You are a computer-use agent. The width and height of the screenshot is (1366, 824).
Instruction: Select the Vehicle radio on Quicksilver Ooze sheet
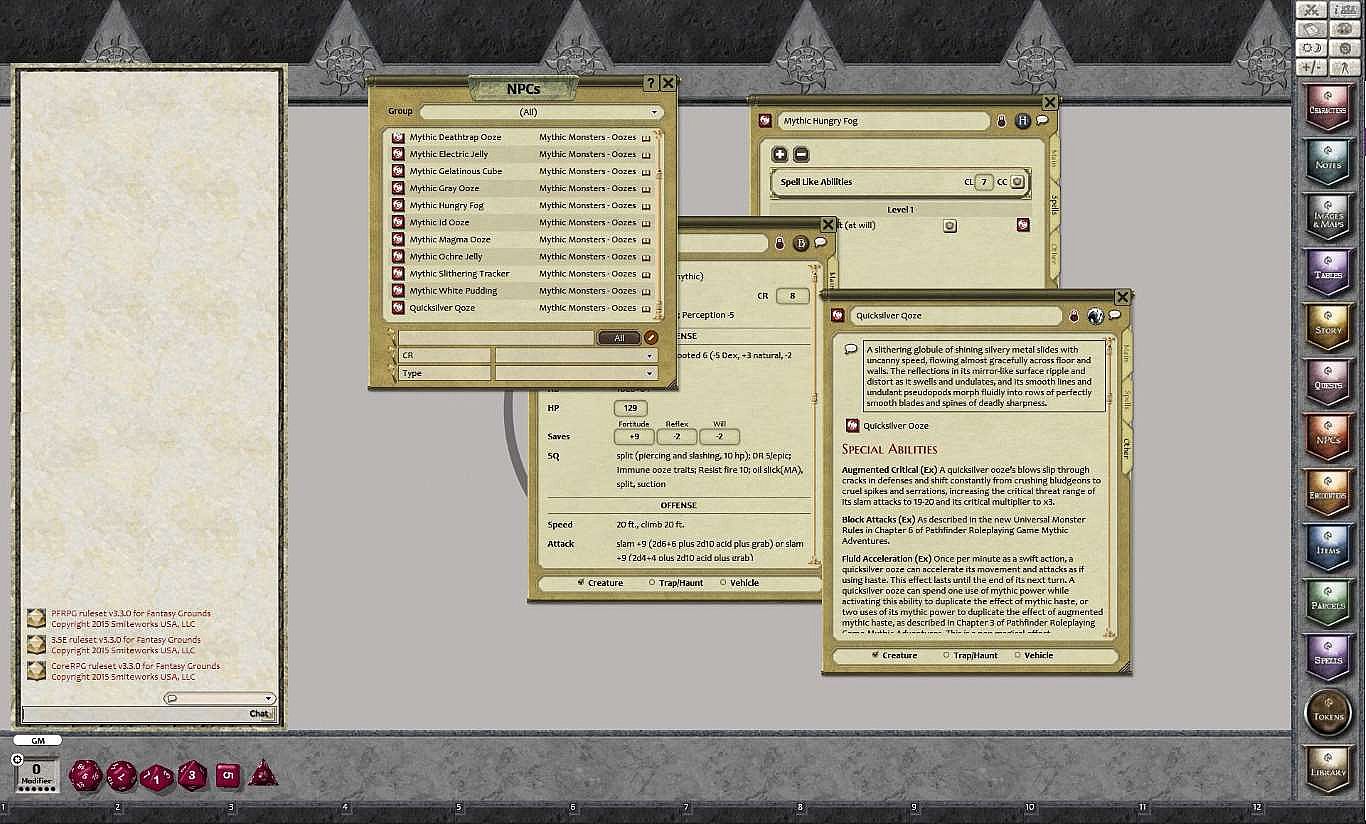pos(1018,656)
